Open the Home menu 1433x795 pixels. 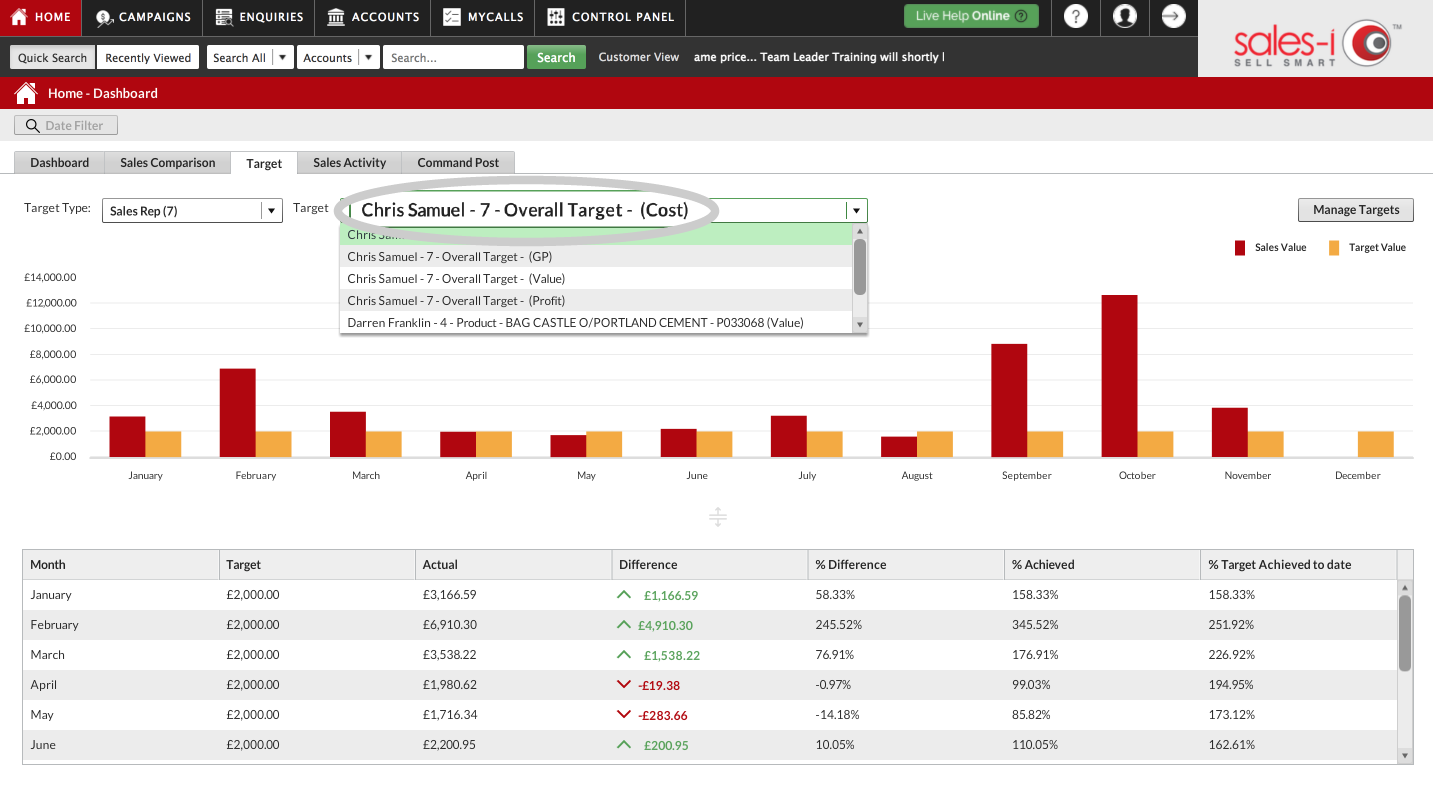pyautogui.click(x=42, y=17)
